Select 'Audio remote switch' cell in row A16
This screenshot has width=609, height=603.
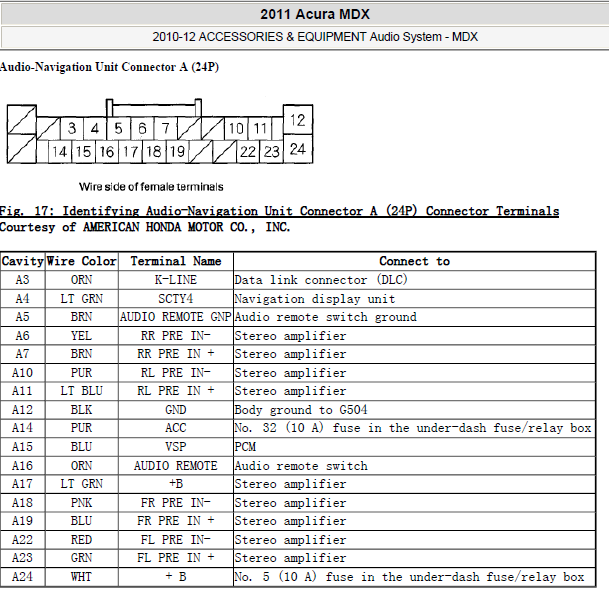[414, 466]
